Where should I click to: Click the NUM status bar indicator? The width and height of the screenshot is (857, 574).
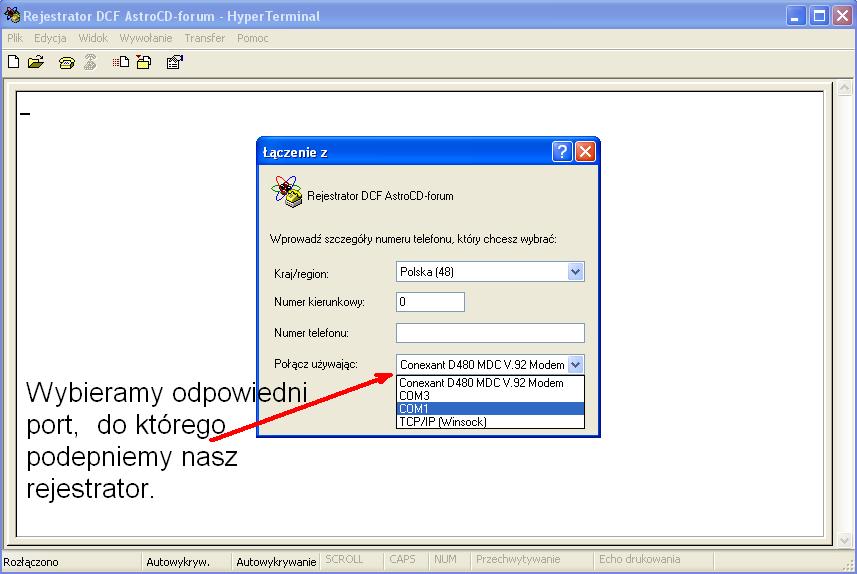pos(445,559)
